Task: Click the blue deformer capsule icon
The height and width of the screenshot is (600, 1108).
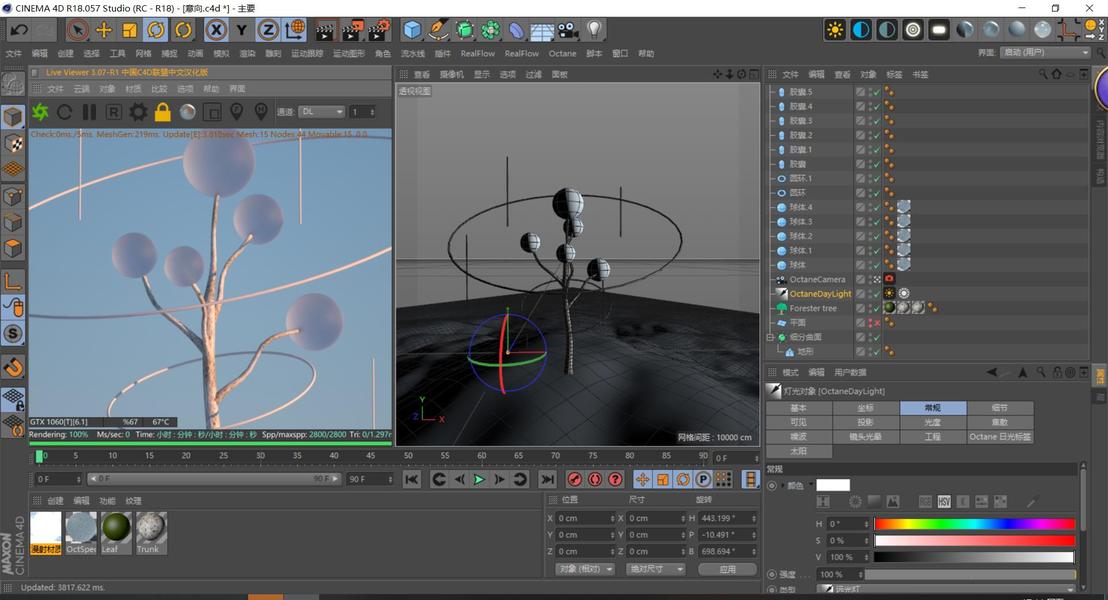Action: click(x=517, y=30)
